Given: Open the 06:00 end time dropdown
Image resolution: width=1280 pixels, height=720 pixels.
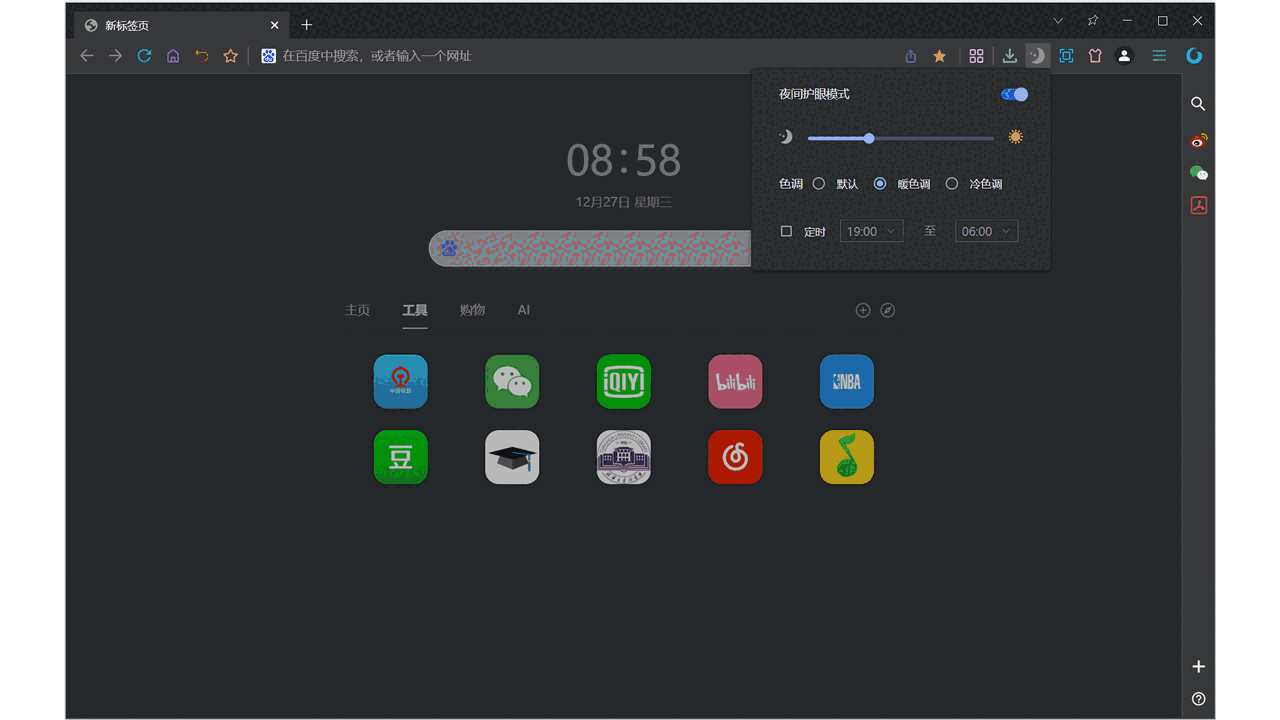Looking at the screenshot, I should pos(986,230).
